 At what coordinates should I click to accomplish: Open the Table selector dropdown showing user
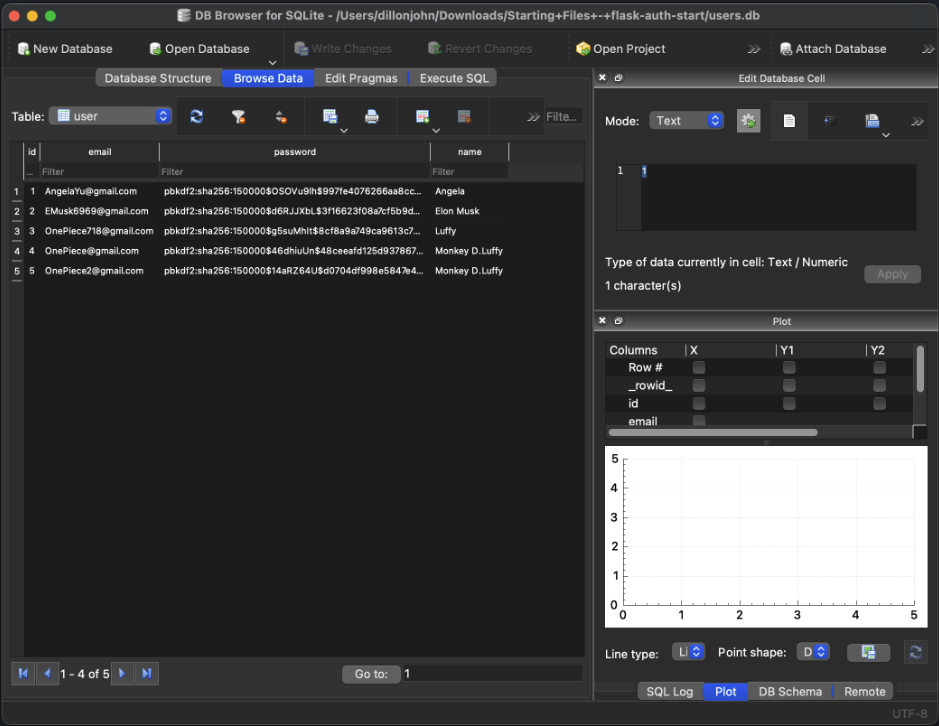pyautogui.click(x=110, y=116)
